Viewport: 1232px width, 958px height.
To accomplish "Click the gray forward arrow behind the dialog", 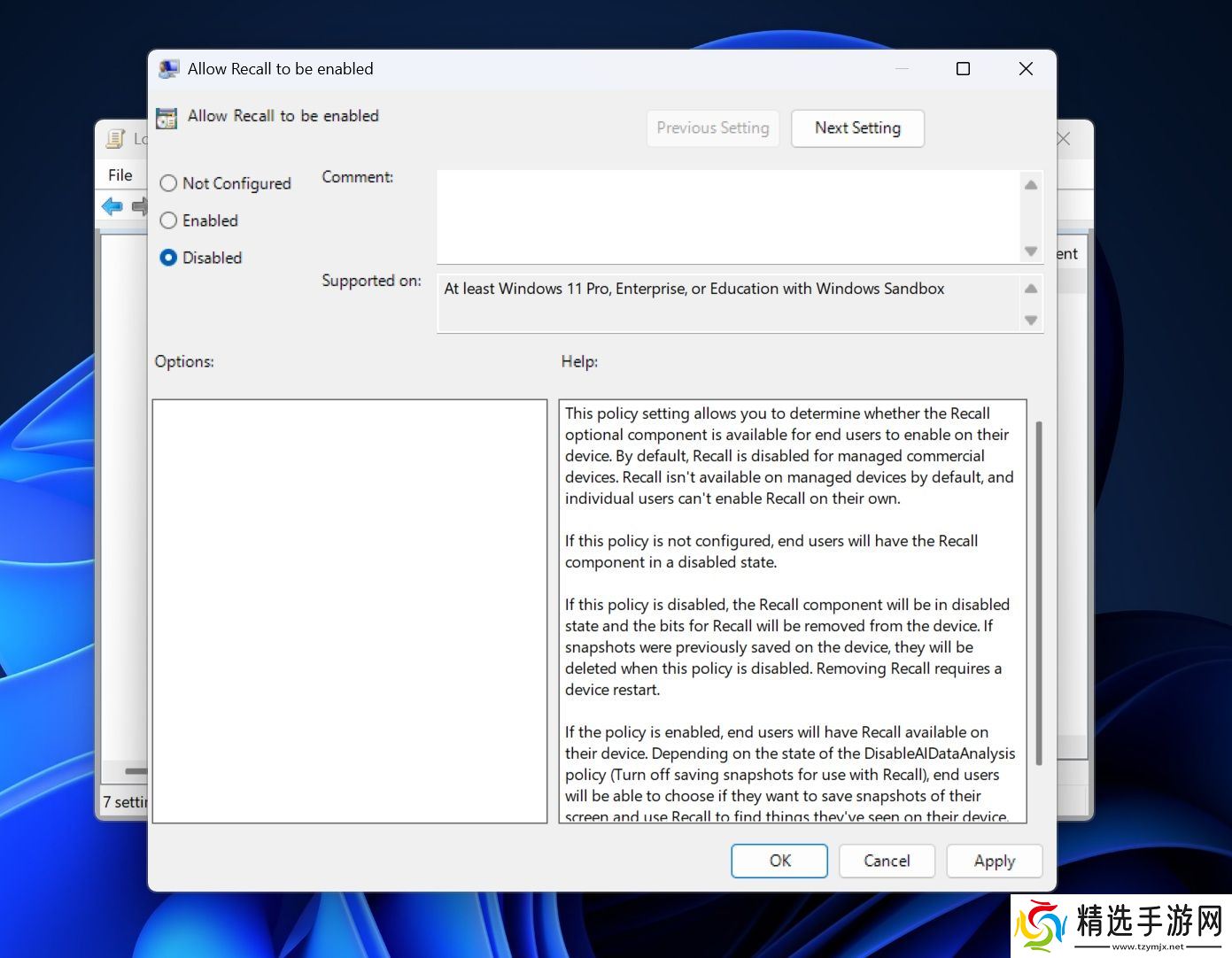I will click(x=139, y=207).
